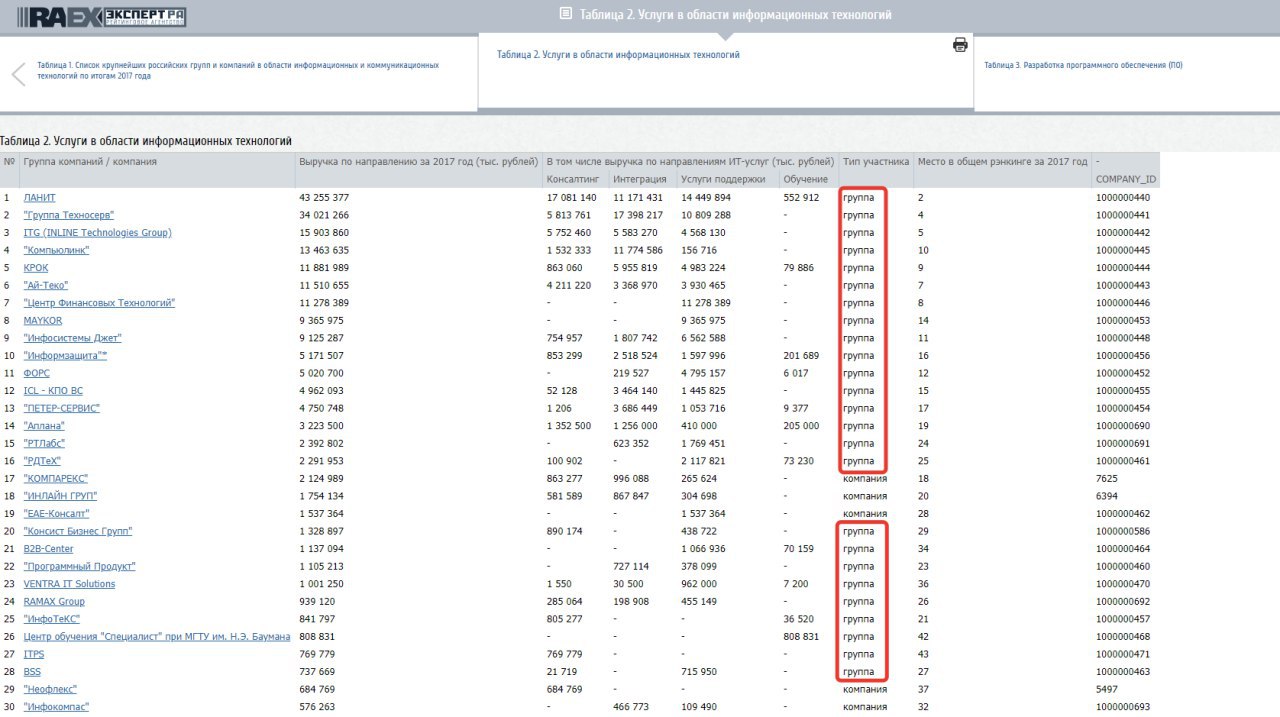Click the Консалтинг column header

point(572,179)
